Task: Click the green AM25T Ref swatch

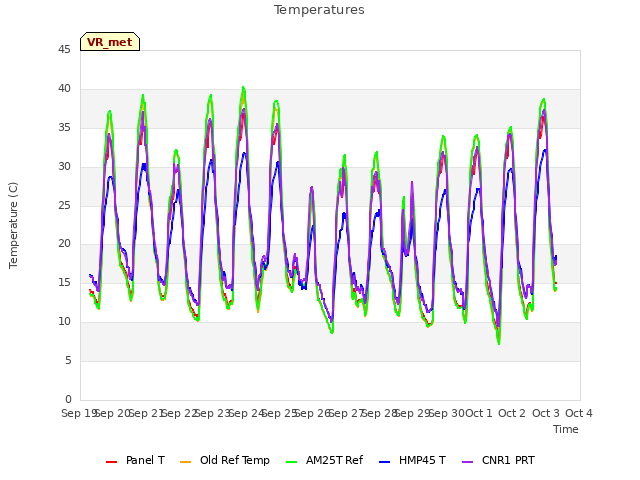Action: (291, 462)
